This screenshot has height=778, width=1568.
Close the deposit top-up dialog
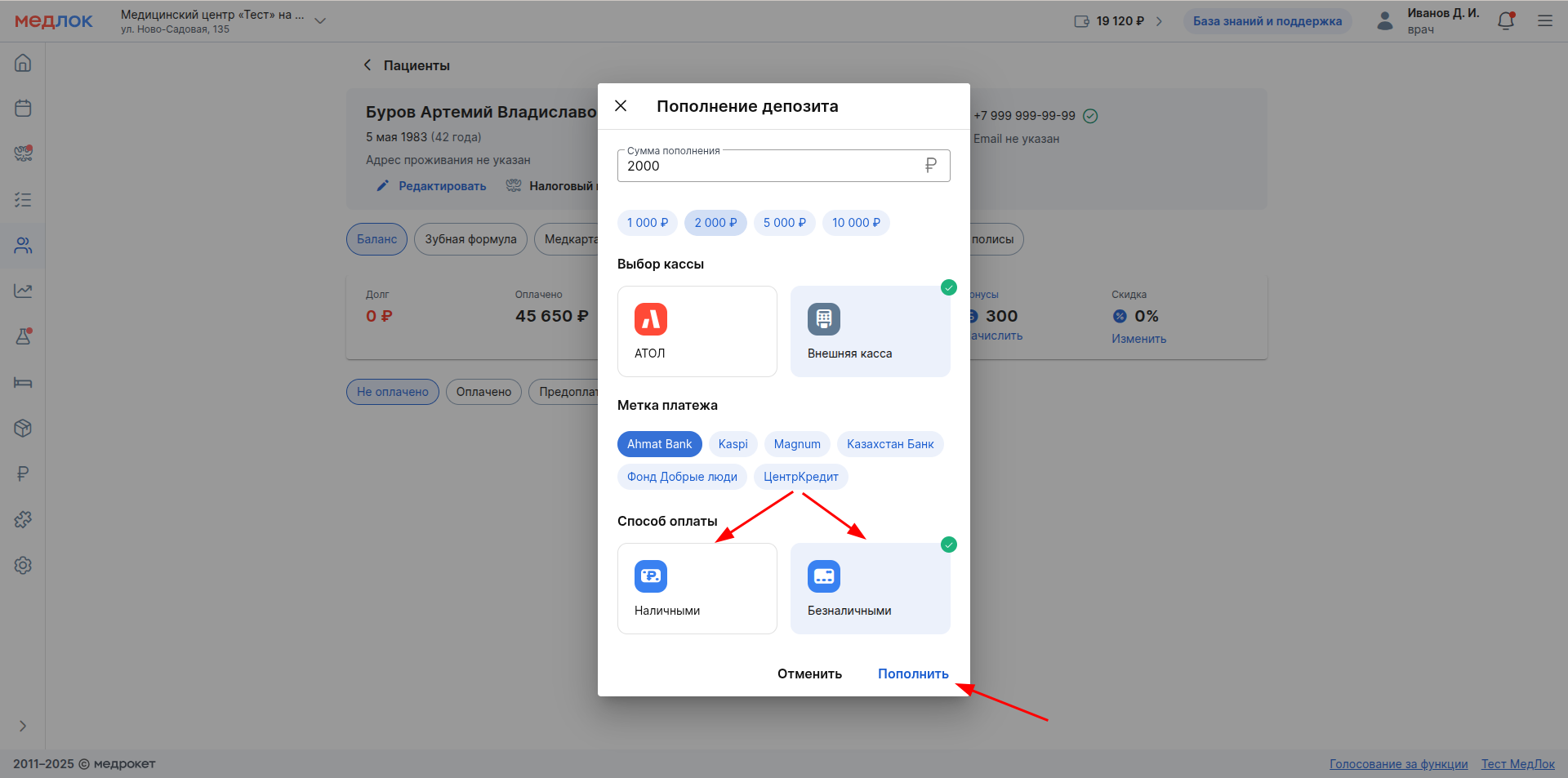point(621,106)
